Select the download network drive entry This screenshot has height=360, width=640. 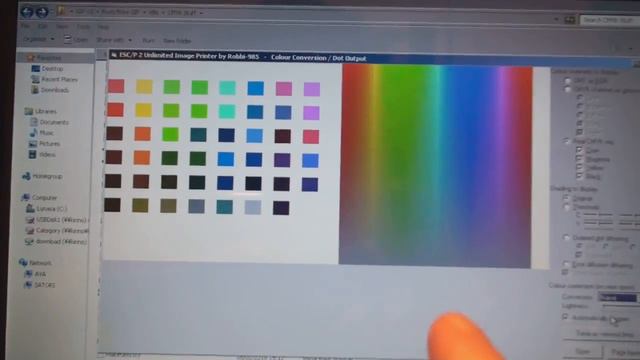(x=56, y=242)
